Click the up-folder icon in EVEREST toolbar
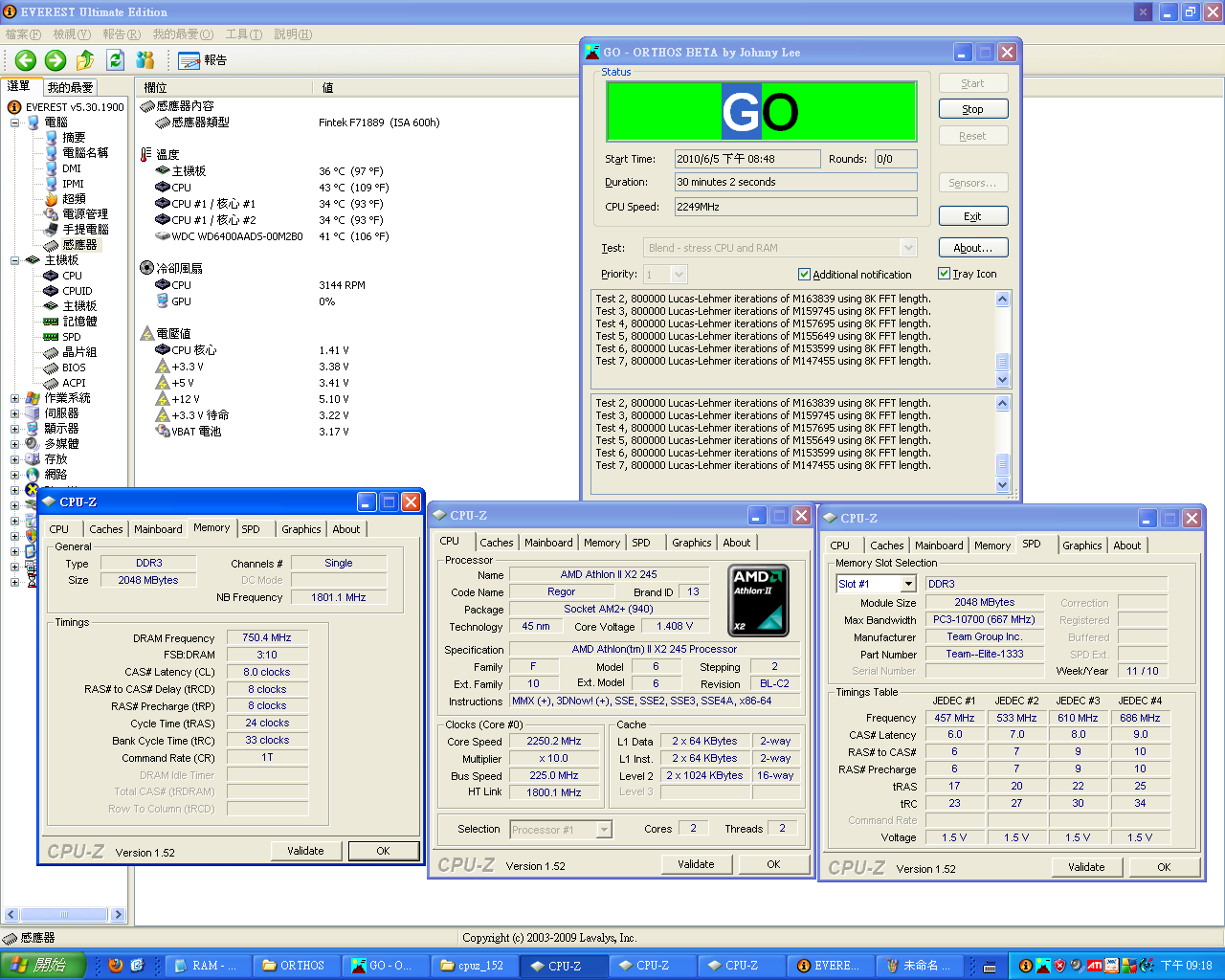The width and height of the screenshot is (1225, 980). (x=85, y=60)
